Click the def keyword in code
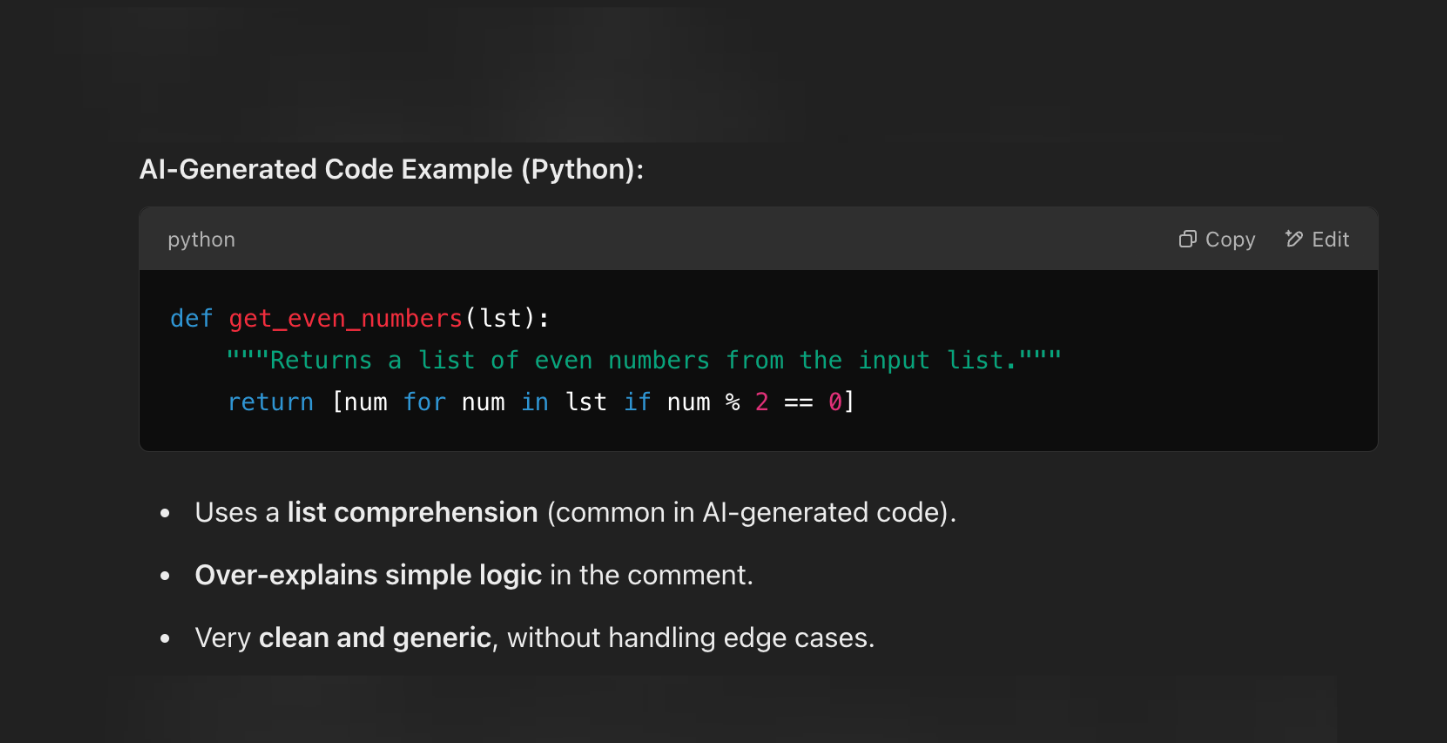1447x743 pixels. point(191,319)
